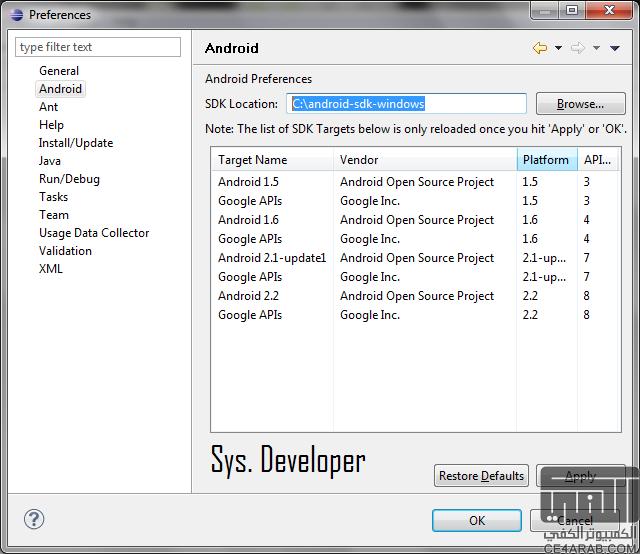Open the back history dropdown arrow
Screen dimensions: 640x554
(x=558, y=48)
